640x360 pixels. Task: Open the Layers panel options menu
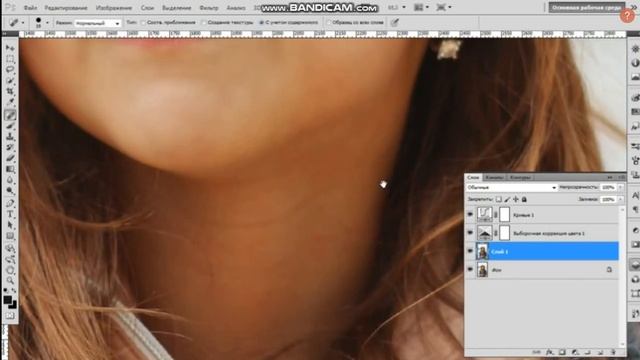(621, 177)
